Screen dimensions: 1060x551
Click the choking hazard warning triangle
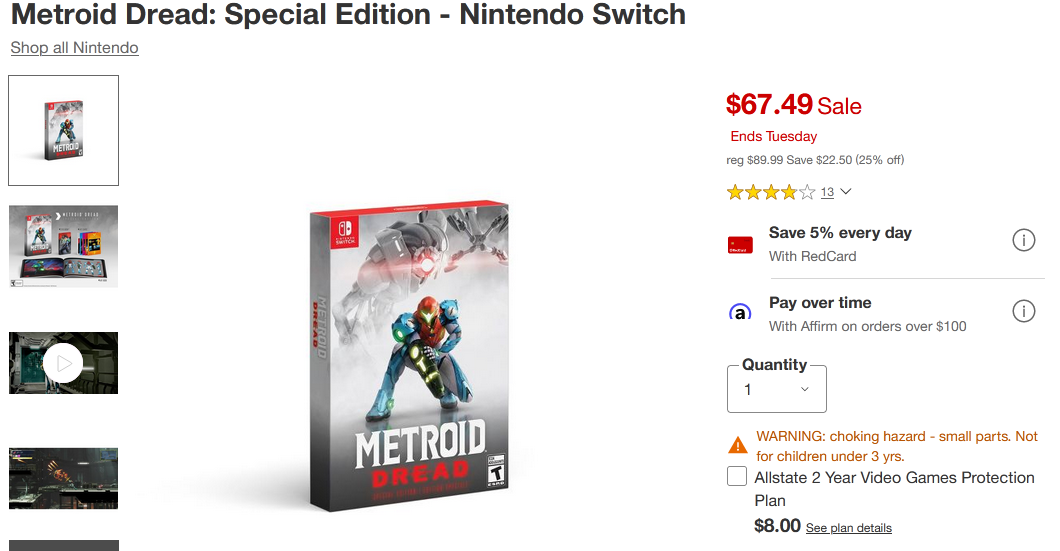coord(738,445)
